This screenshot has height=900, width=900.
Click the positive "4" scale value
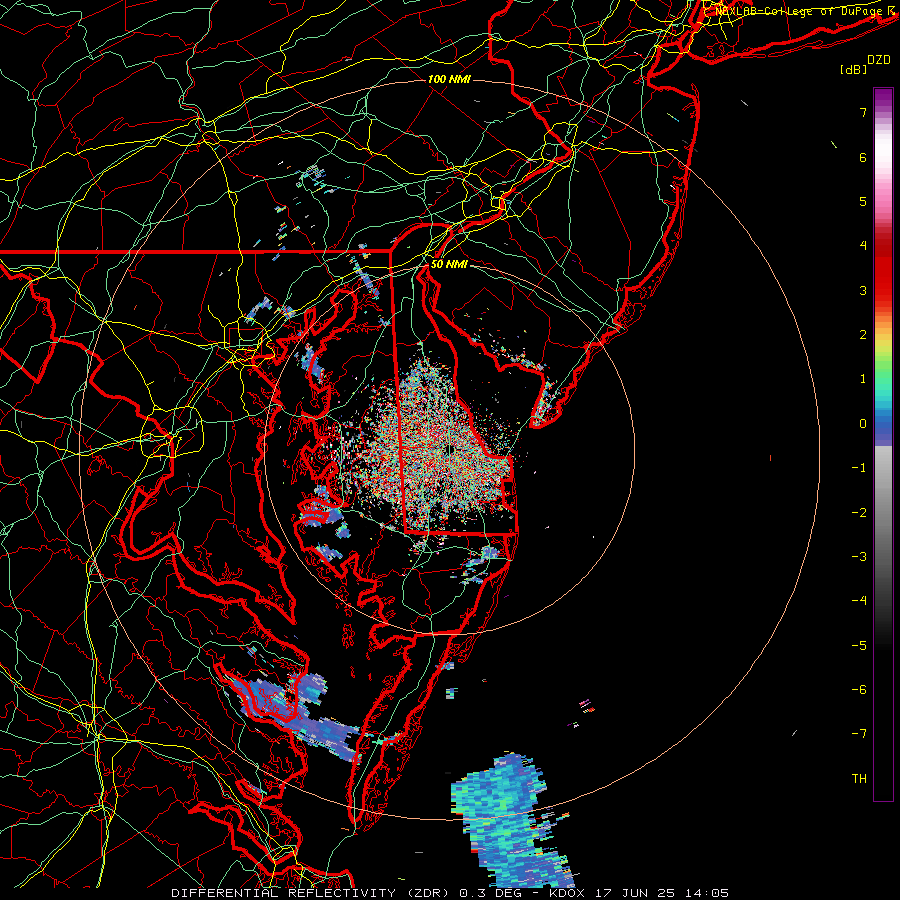coord(863,246)
